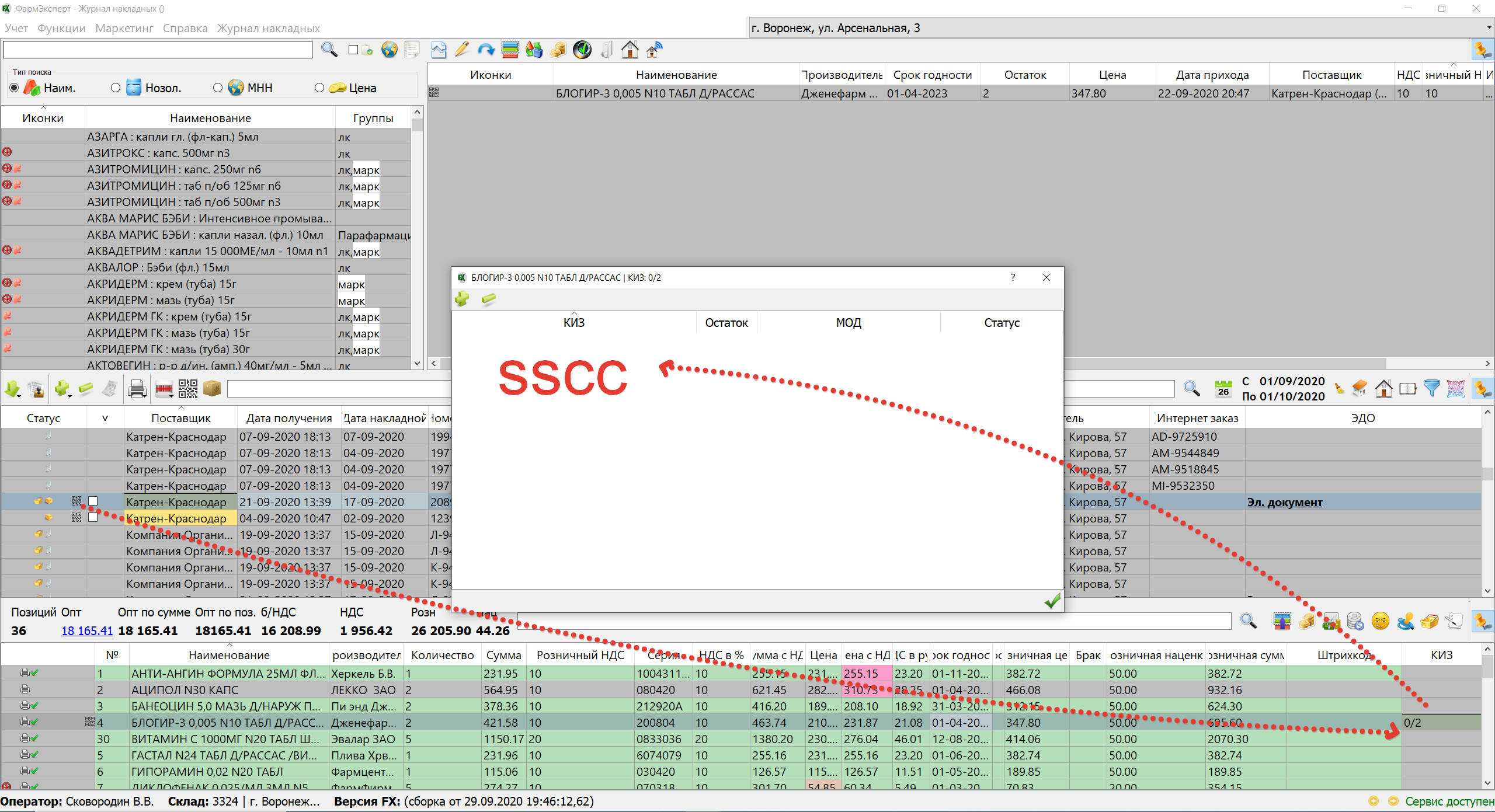Viewport: 1495px width, 812px height.
Task: Open the Функции menu
Action: 61,28
